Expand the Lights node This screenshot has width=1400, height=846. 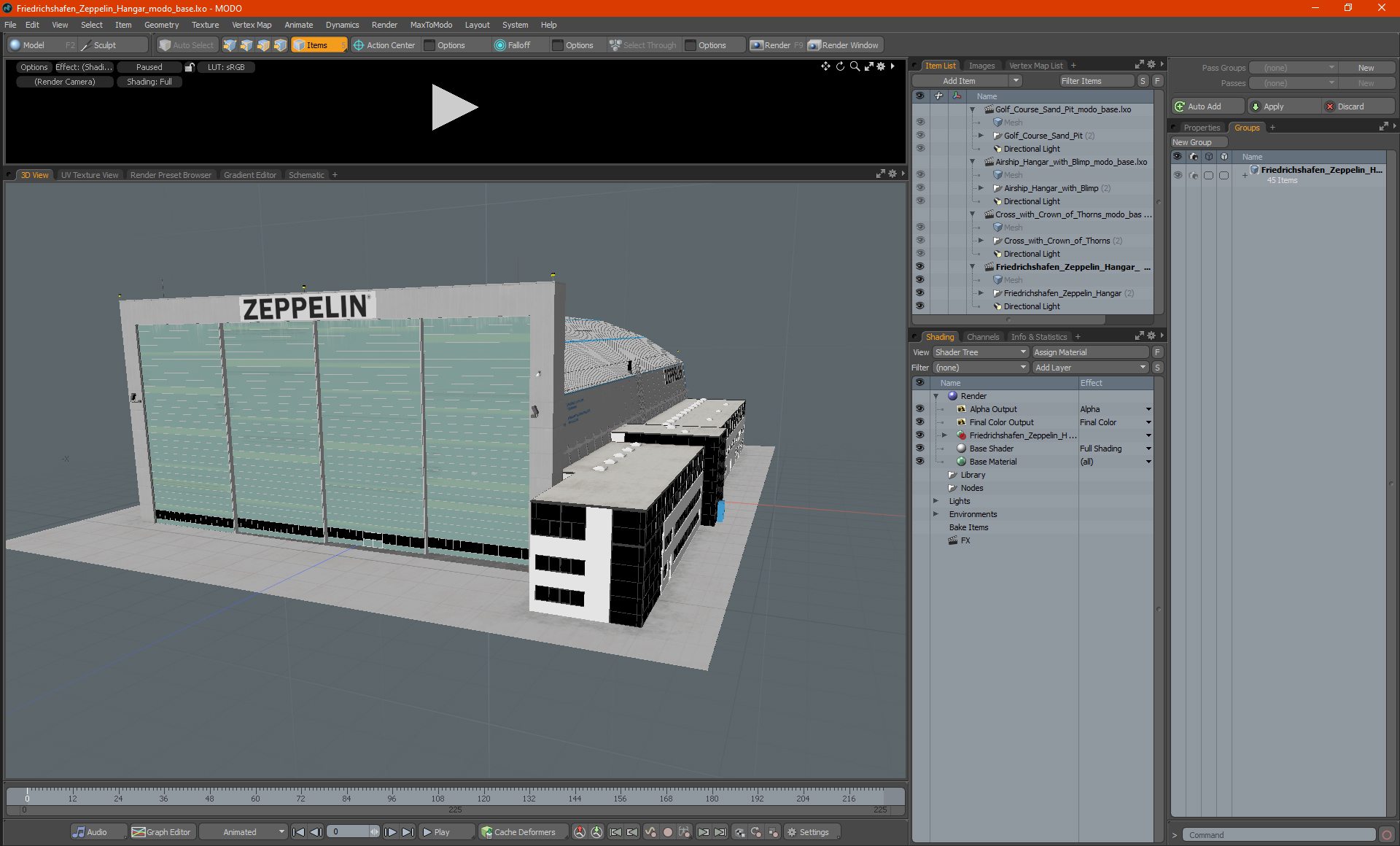936,501
